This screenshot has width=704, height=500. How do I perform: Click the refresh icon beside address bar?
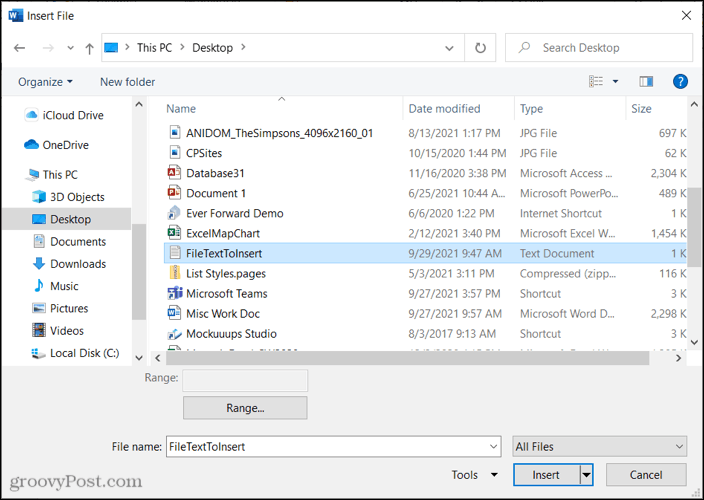(x=481, y=47)
